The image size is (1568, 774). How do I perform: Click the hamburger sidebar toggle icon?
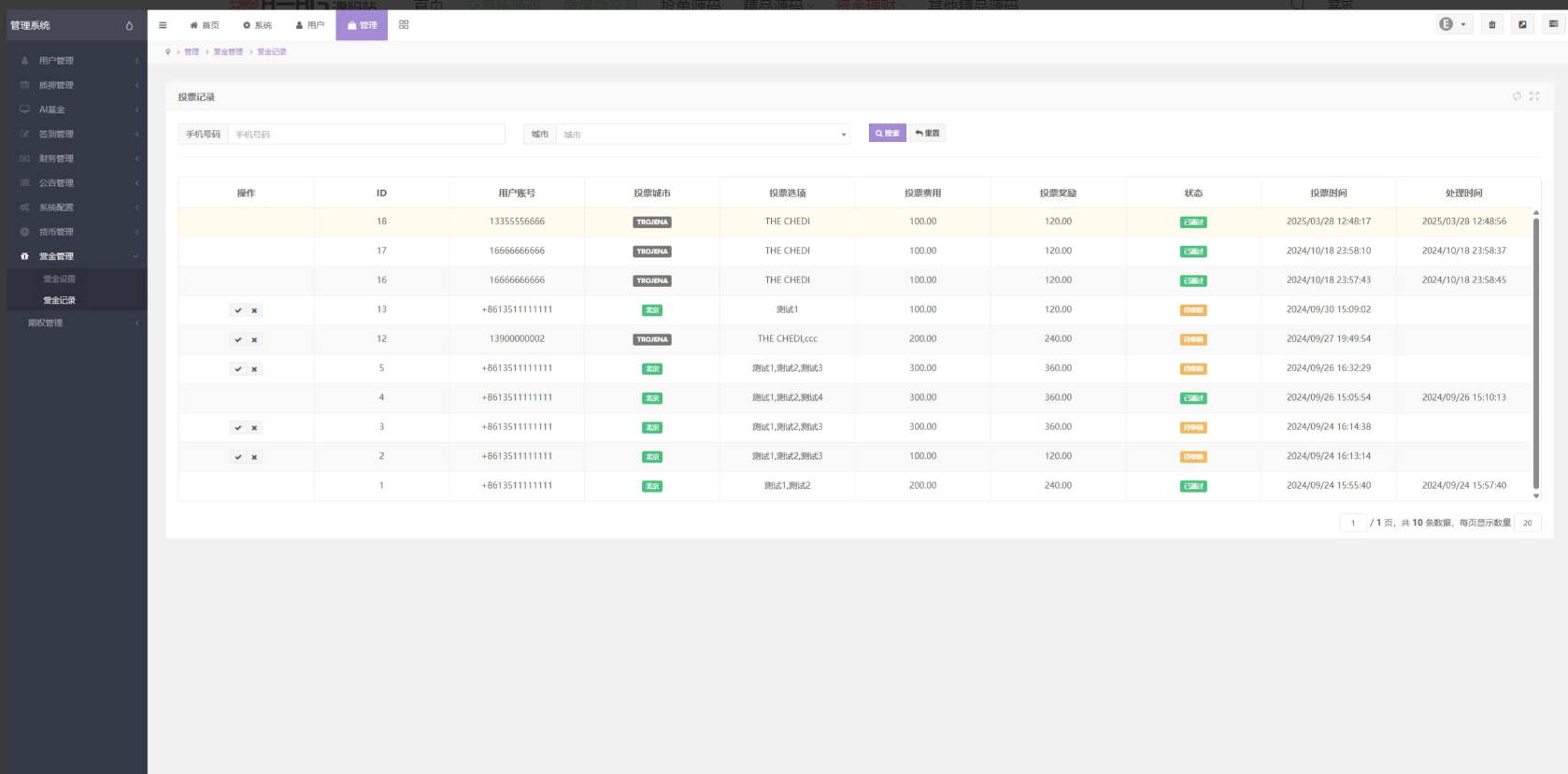coord(163,25)
